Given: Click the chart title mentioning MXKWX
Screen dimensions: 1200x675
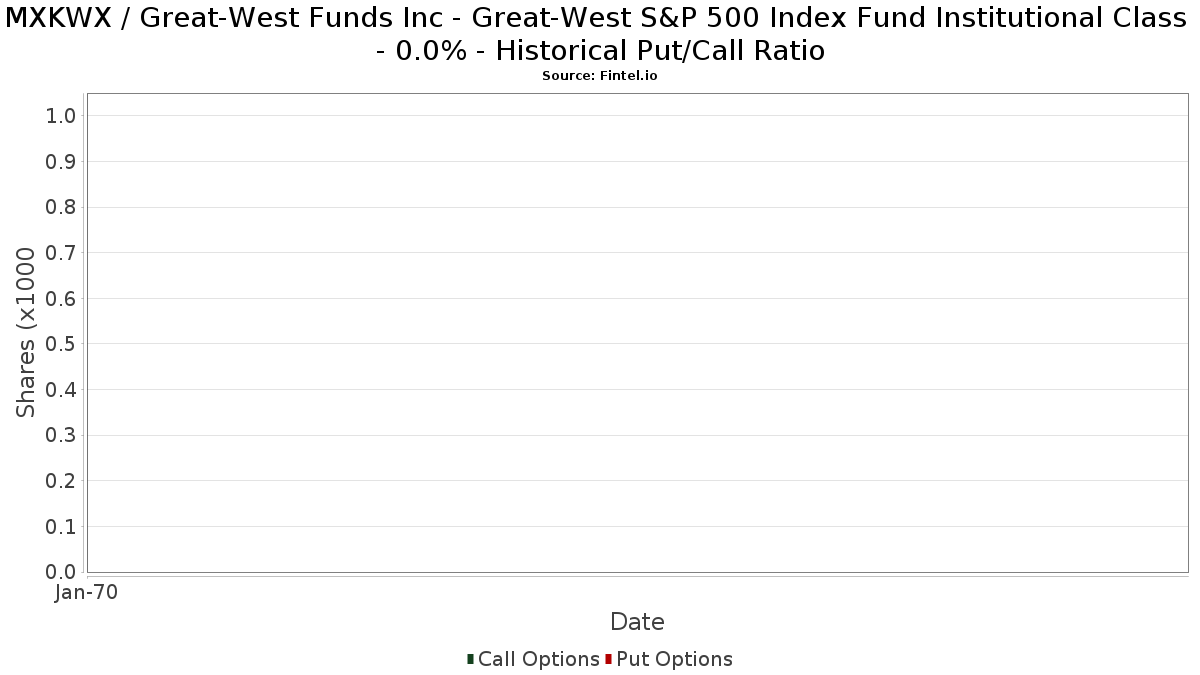Looking at the screenshot, I should [600, 34].
